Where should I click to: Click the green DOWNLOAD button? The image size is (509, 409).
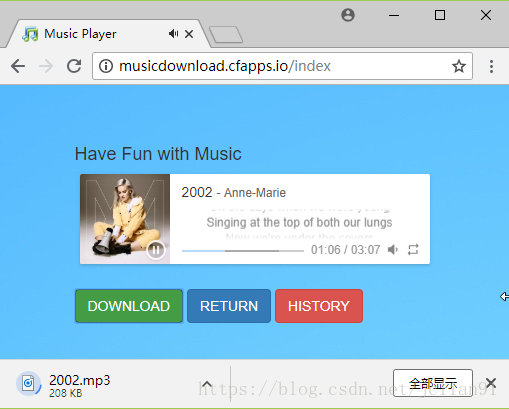pyautogui.click(x=129, y=306)
